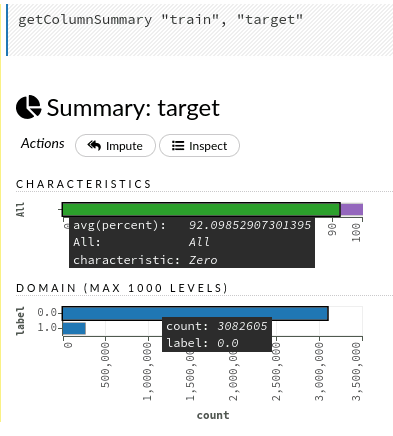Image resolution: width=393 pixels, height=436 pixels.
Task: Click the count axis title
Action: pos(213,415)
